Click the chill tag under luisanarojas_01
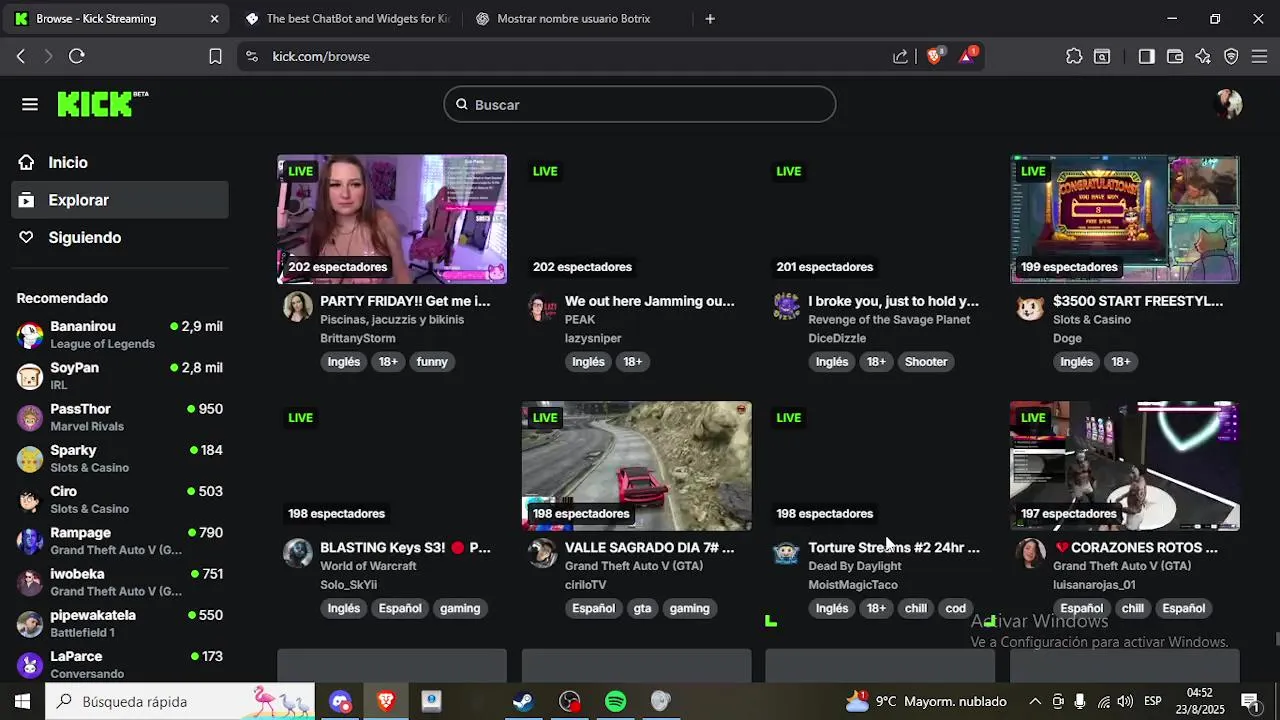Image resolution: width=1280 pixels, height=720 pixels. (1133, 608)
